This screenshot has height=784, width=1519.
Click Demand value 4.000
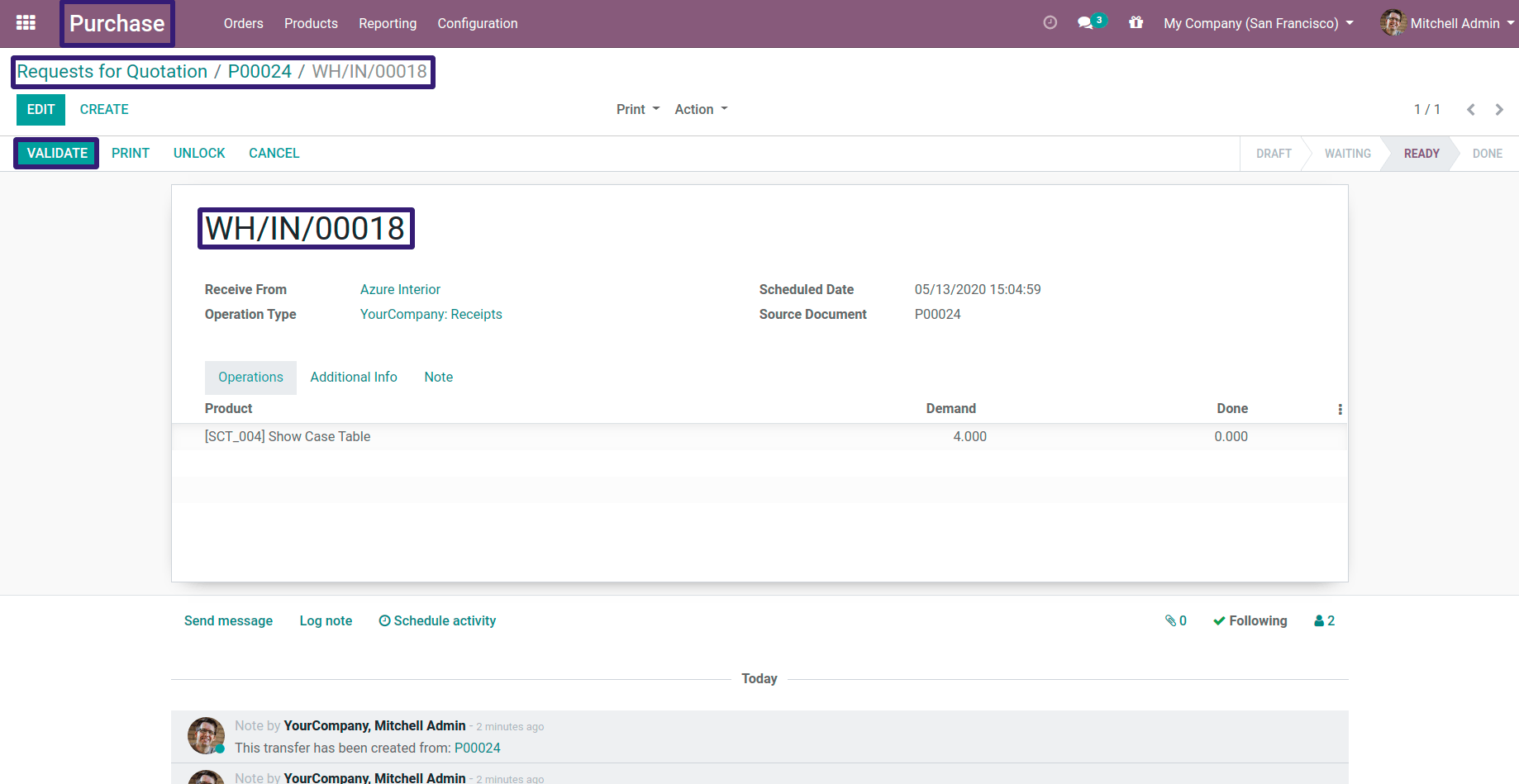point(969,436)
